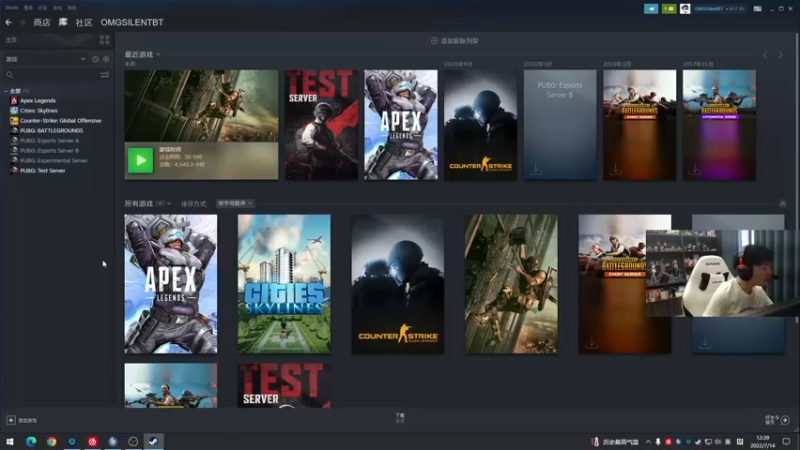This screenshot has width=800, height=450.
Task: Open the sort order dropdown beside 排序方式
Action: [235, 203]
